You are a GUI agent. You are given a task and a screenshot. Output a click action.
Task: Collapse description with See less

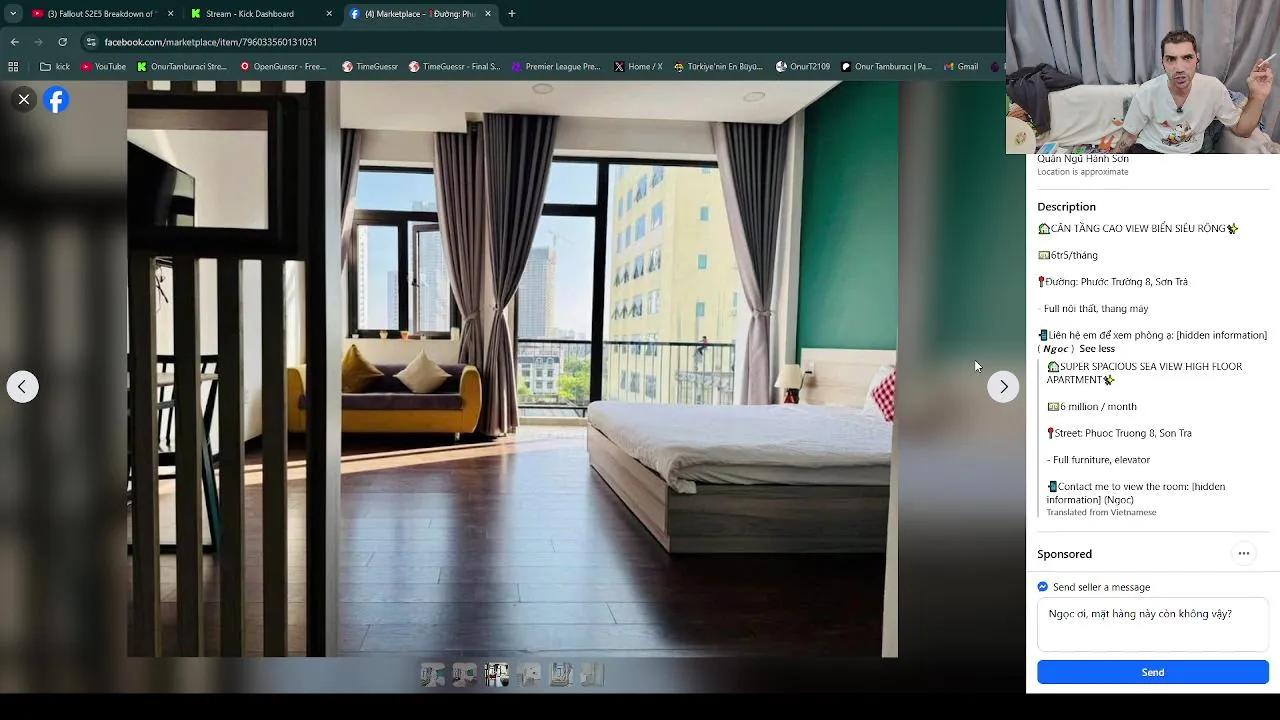1097,349
